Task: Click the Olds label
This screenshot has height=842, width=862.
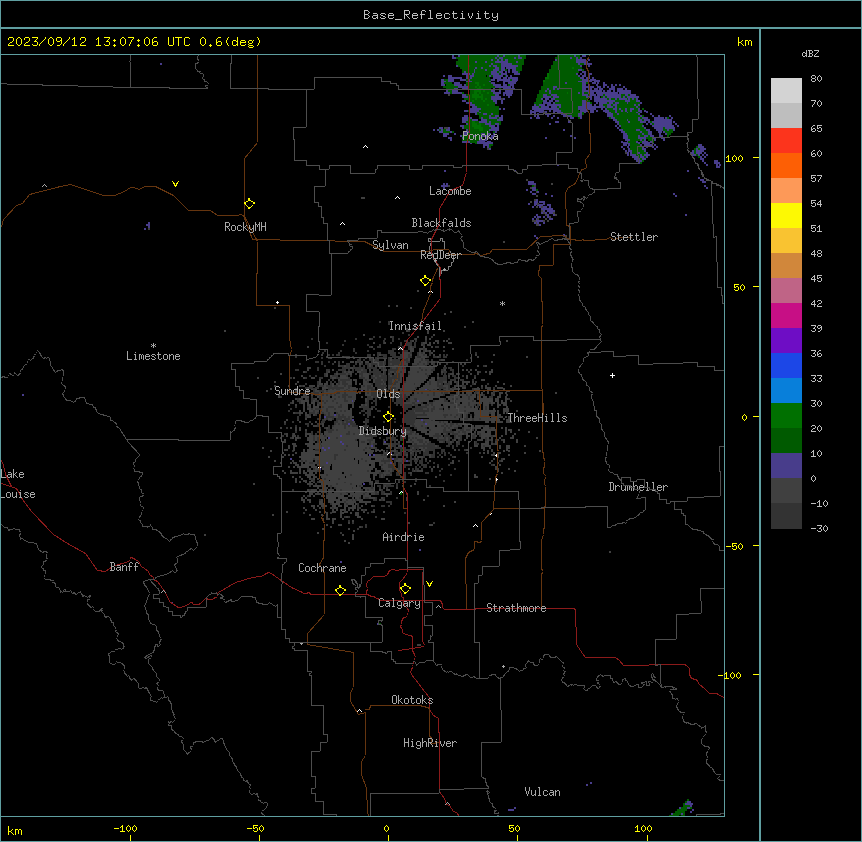Action: (388, 394)
